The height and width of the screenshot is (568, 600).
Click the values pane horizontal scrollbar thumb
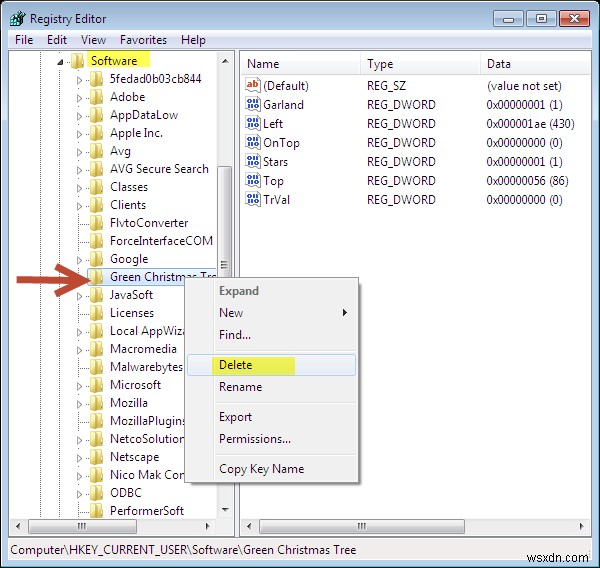(x=362, y=526)
